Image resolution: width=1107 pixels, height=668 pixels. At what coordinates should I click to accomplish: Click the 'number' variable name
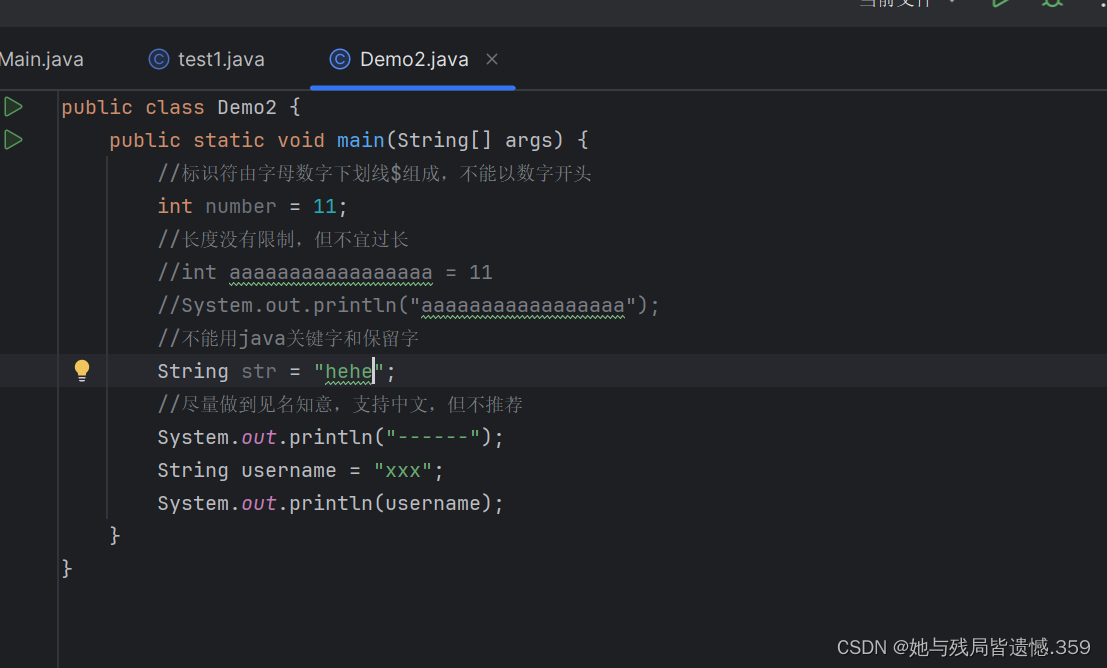241,206
